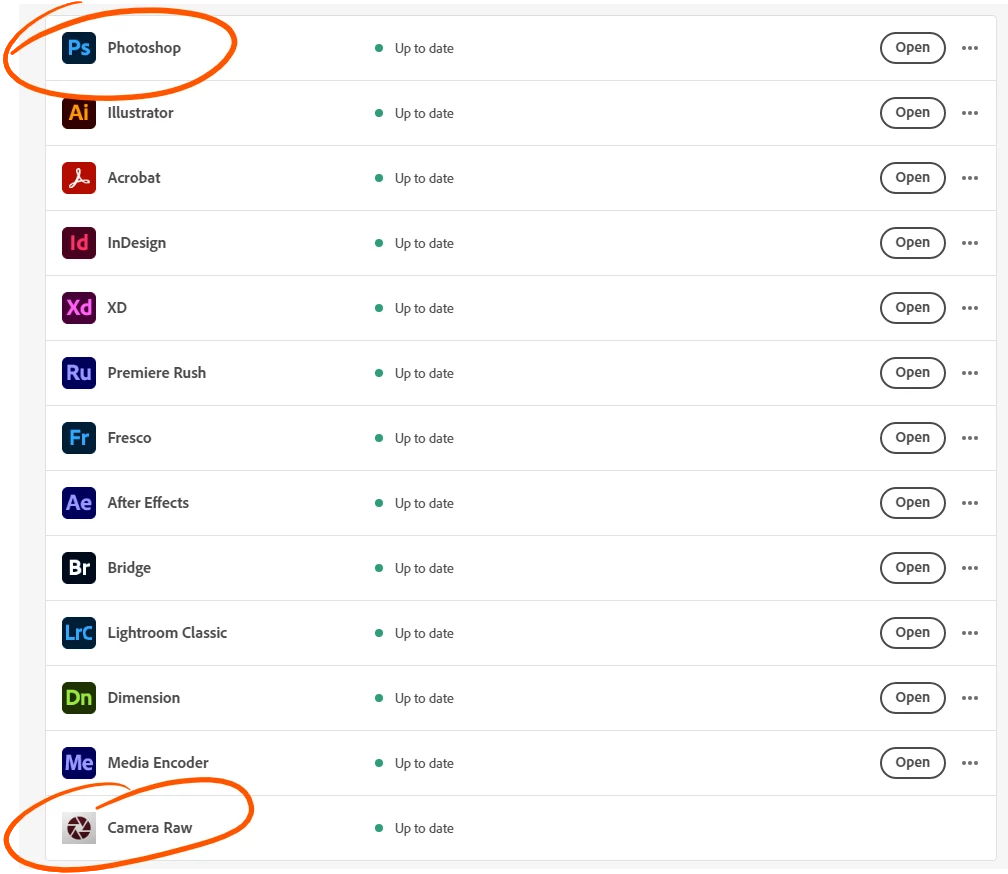The width and height of the screenshot is (1008, 874).
Task: Click the After Effects app icon
Action: pyautogui.click(x=79, y=503)
